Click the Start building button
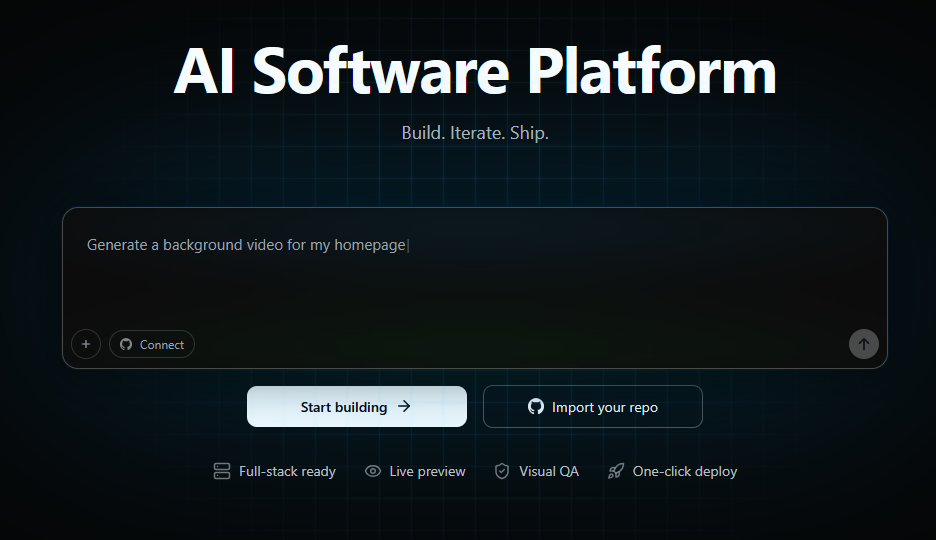 coord(357,406)
